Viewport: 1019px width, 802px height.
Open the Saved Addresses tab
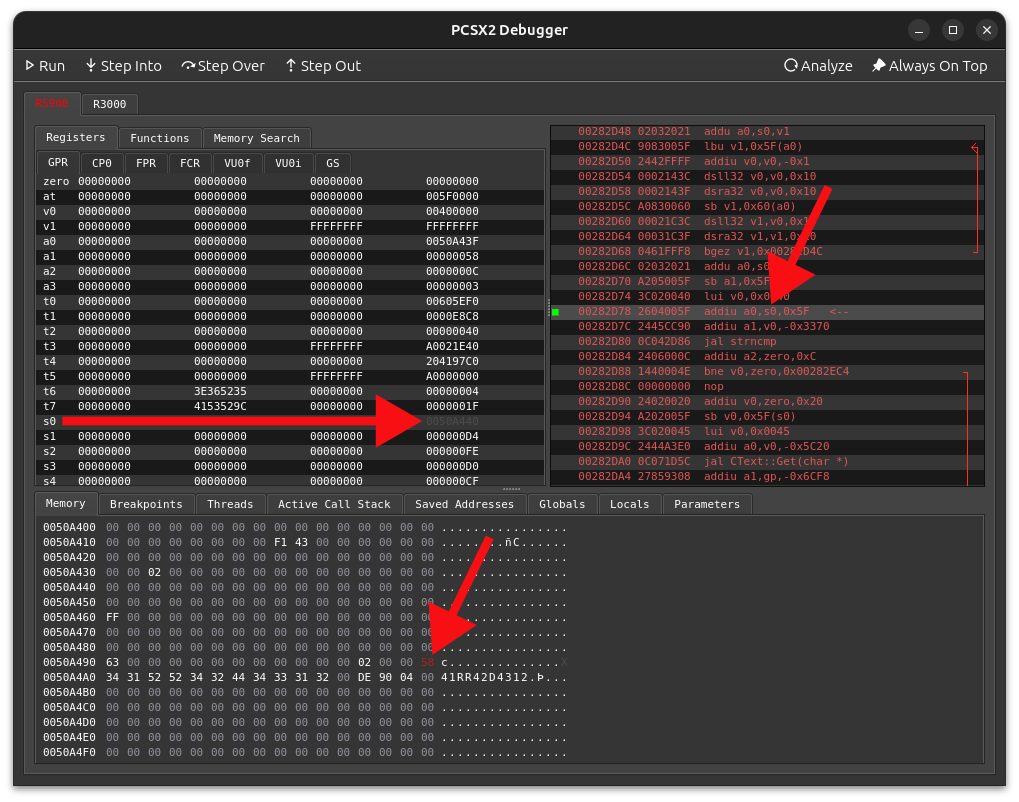[x=464, y=504]
